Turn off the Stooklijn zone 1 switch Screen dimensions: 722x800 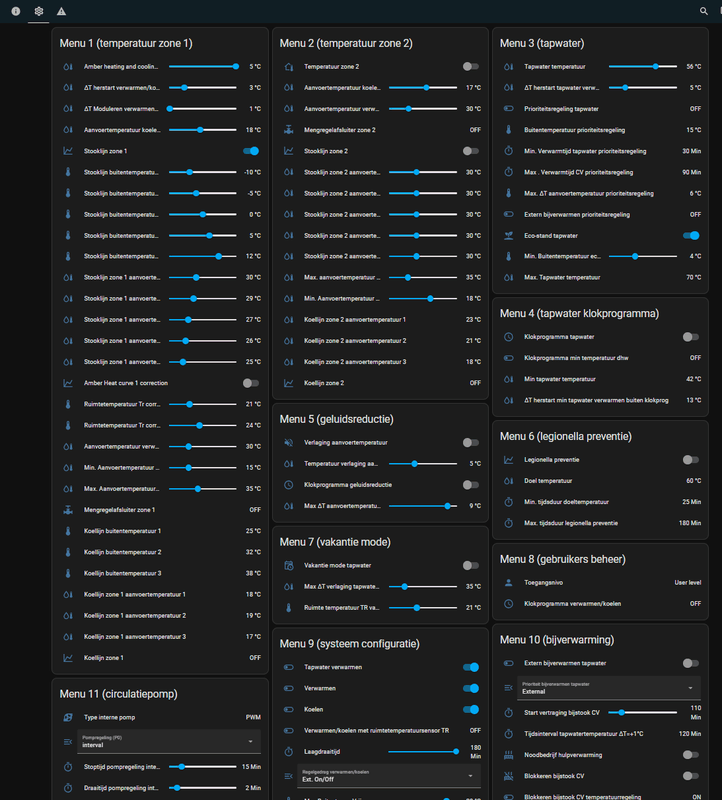coord(251,151)
